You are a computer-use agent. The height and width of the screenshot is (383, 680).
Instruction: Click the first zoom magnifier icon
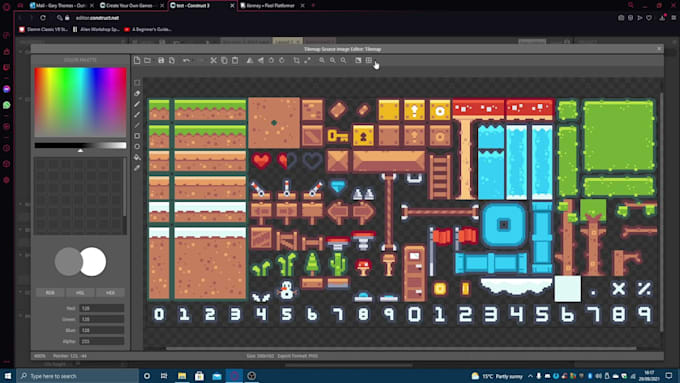point(322,60)
